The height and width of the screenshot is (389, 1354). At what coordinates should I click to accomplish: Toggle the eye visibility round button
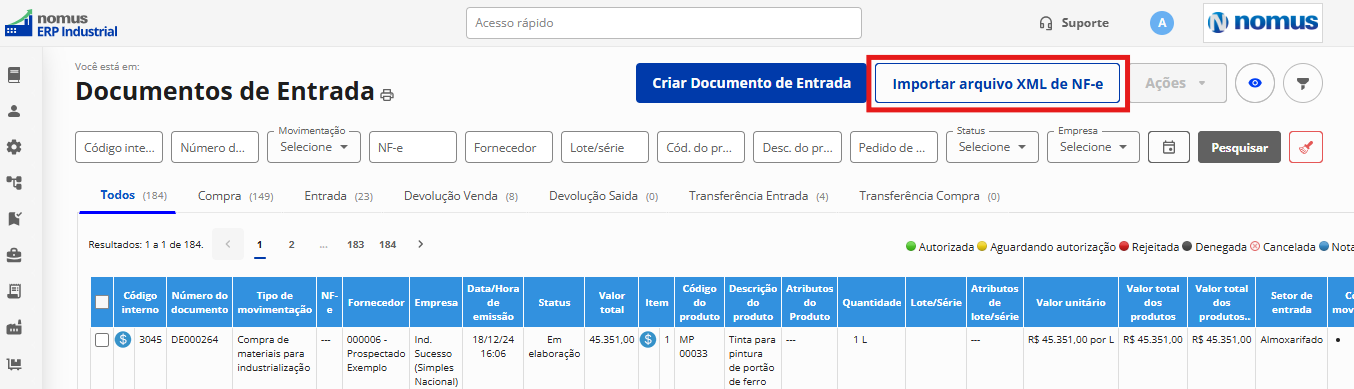[x=1255, y=83]
